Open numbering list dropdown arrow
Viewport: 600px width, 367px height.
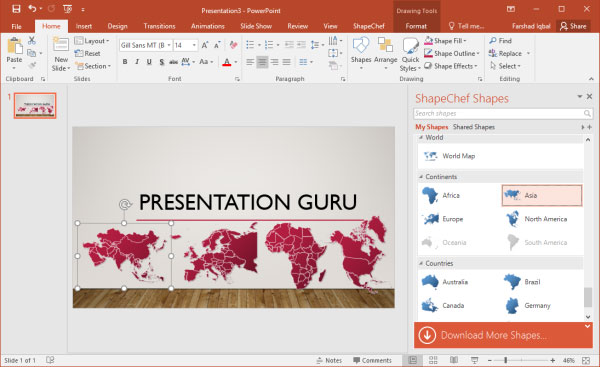coord(278,45)
